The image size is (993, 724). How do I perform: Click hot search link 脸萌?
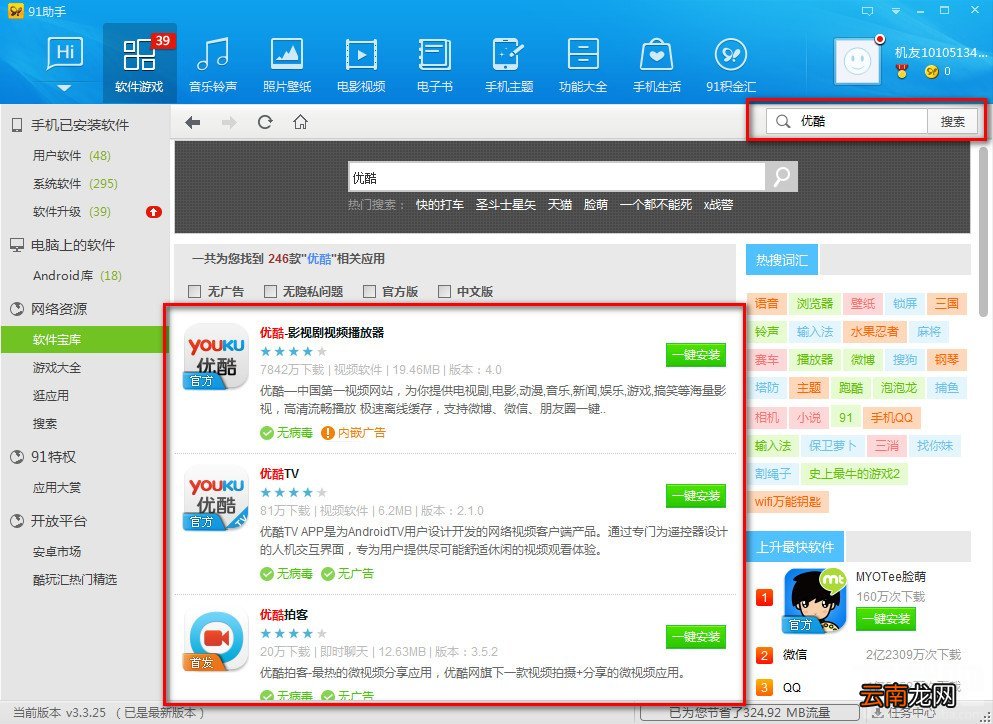595,205
